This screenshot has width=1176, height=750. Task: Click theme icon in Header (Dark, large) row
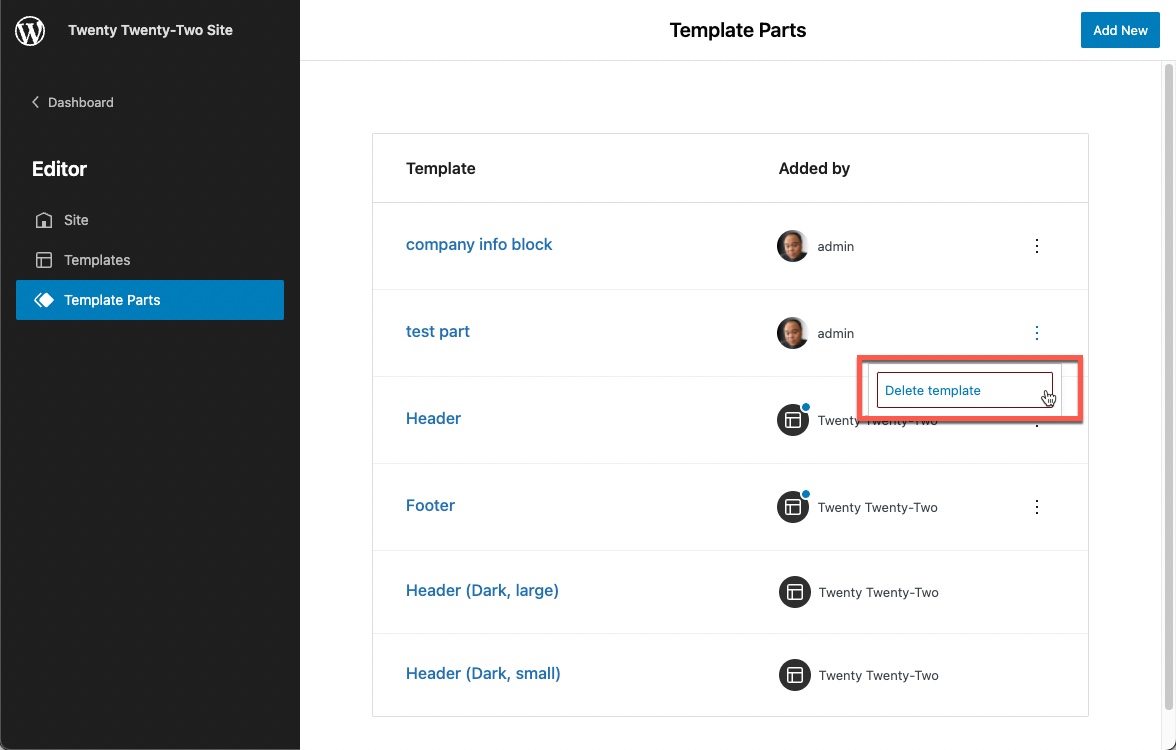click(x=795, y=592)
